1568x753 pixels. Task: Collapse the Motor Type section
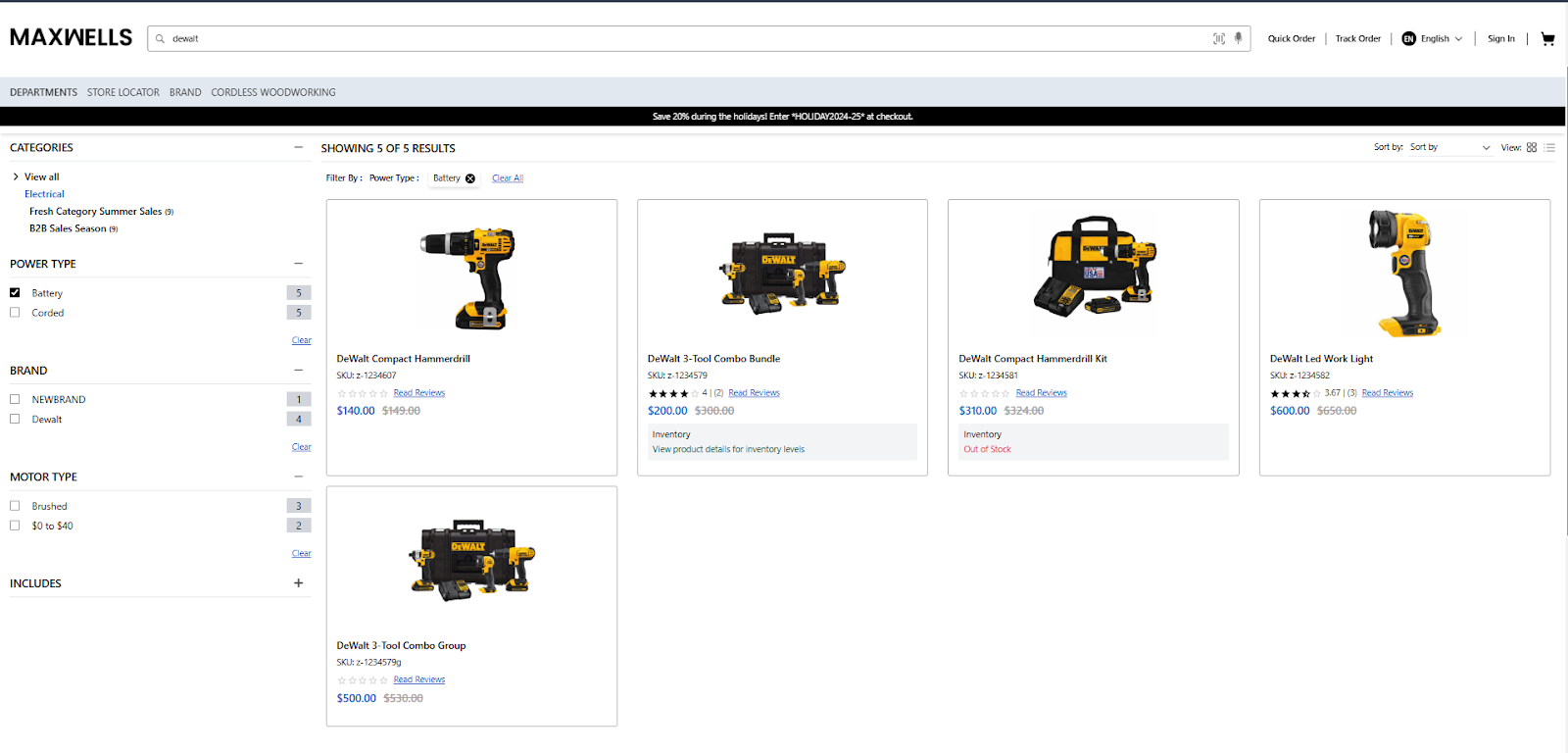coord(298,477)
